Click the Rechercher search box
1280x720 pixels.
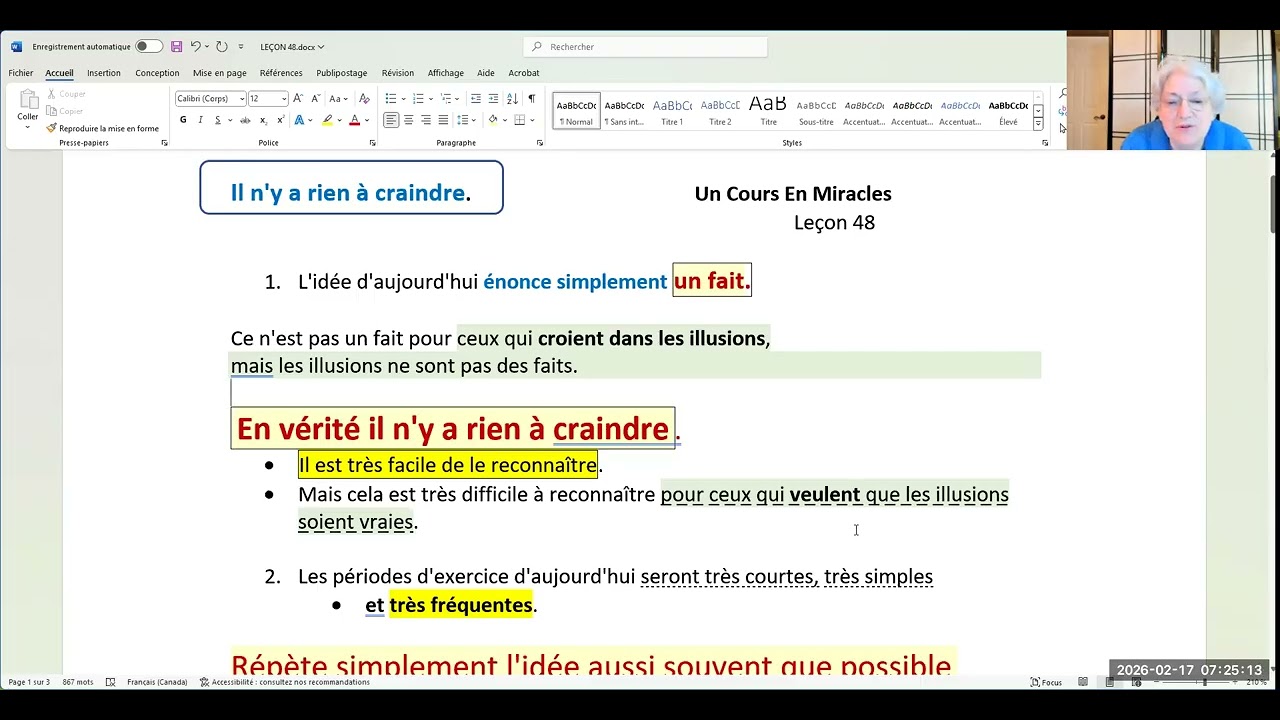[x=646, y=46]
